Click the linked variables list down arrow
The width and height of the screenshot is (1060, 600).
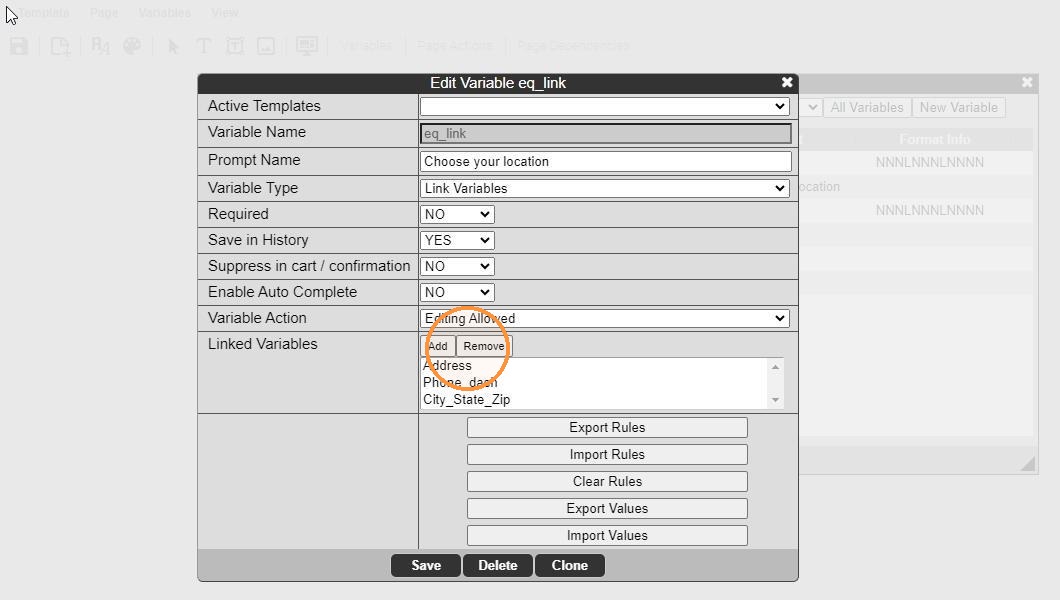pyautogui.click(x=775, y=400)
